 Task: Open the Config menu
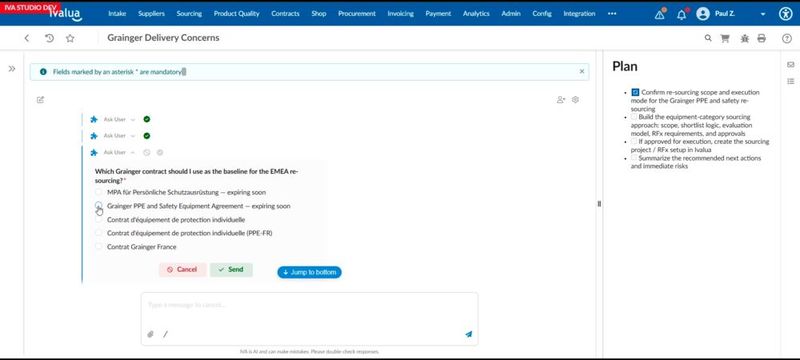tap(542, 14)
